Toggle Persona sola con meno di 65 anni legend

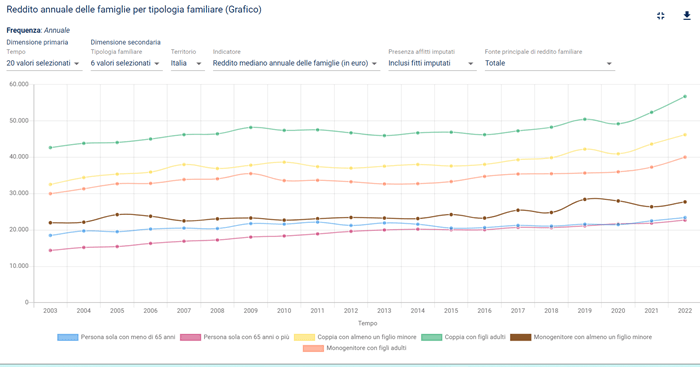(x=117, y=337)
